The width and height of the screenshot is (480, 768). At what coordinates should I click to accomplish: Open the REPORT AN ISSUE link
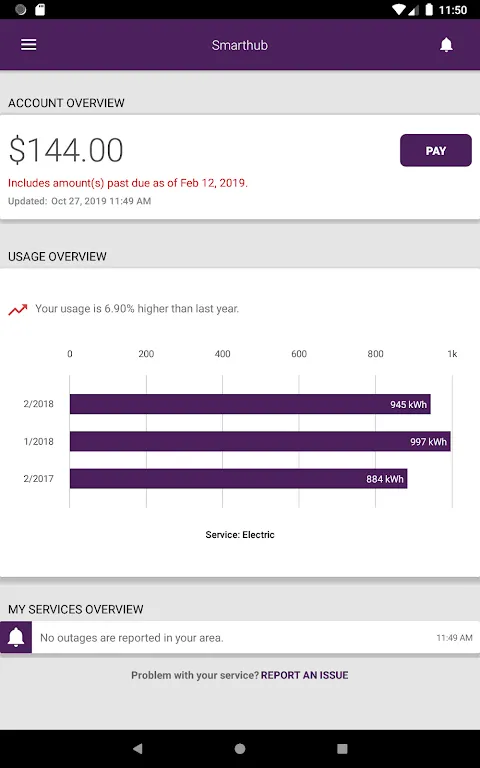(x=305, y=675)
